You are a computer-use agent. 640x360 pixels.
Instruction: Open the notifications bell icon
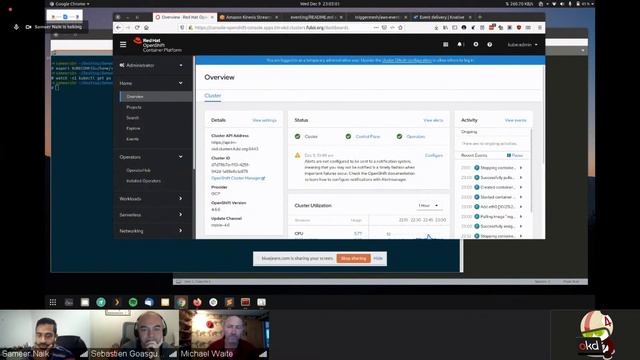(x=460, y=44)
